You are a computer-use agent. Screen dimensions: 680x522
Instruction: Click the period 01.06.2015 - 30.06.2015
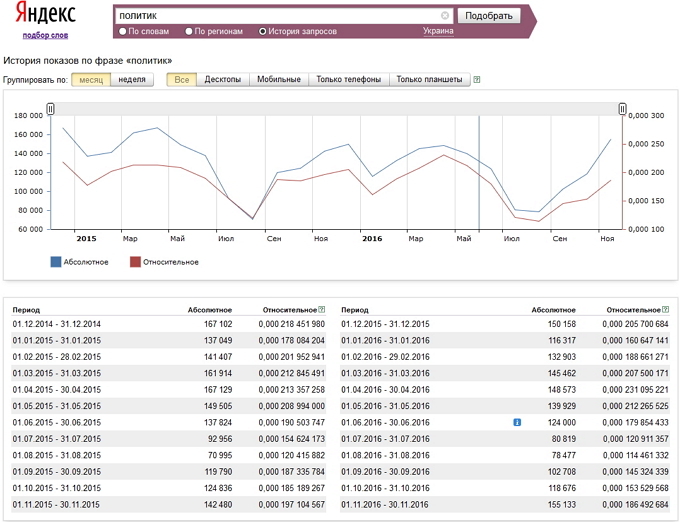pos(56,422)
